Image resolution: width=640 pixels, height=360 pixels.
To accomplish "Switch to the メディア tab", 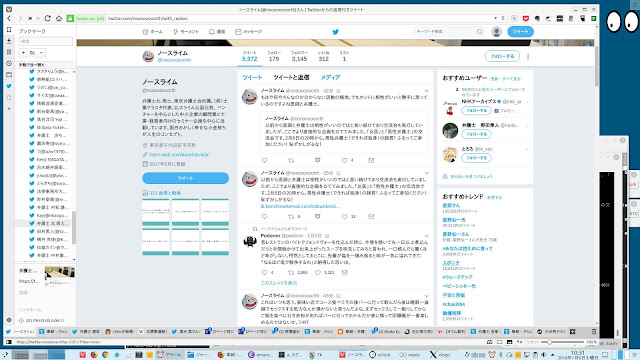I will coord(330,77).
